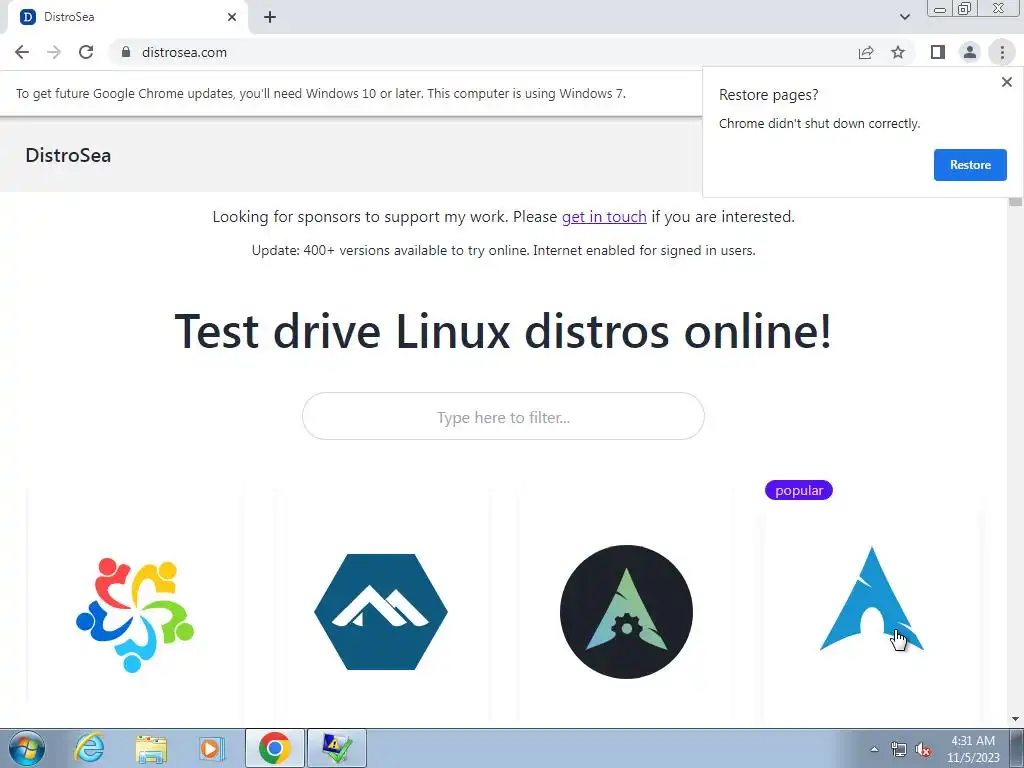
Task: Click the muted volume tray icon
Action: tap(923, 750)
